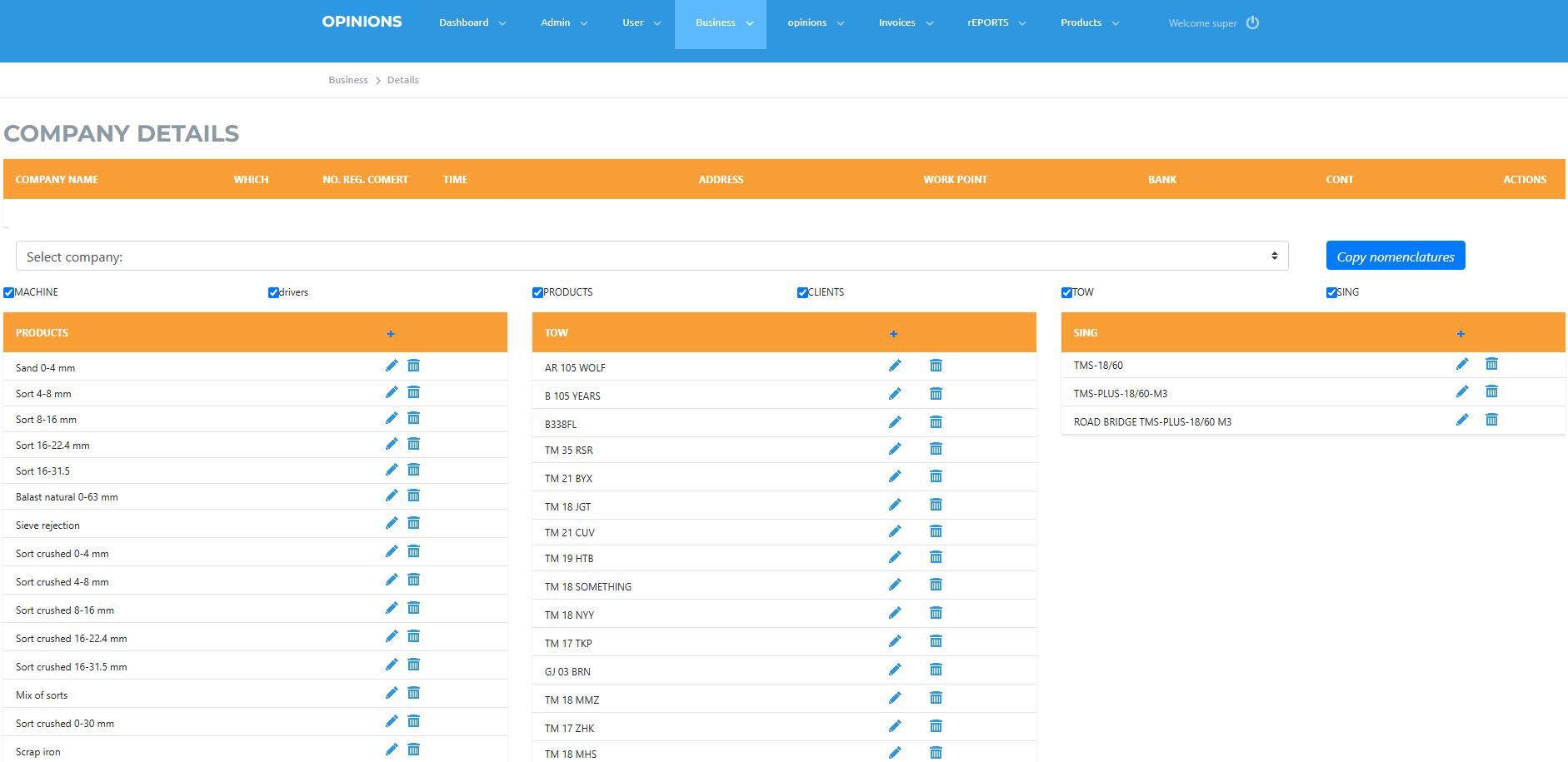Image resolution: width=1568 pixels, height=762 pixels.
Task: Open the Select company dropdown
Action: 652,256
